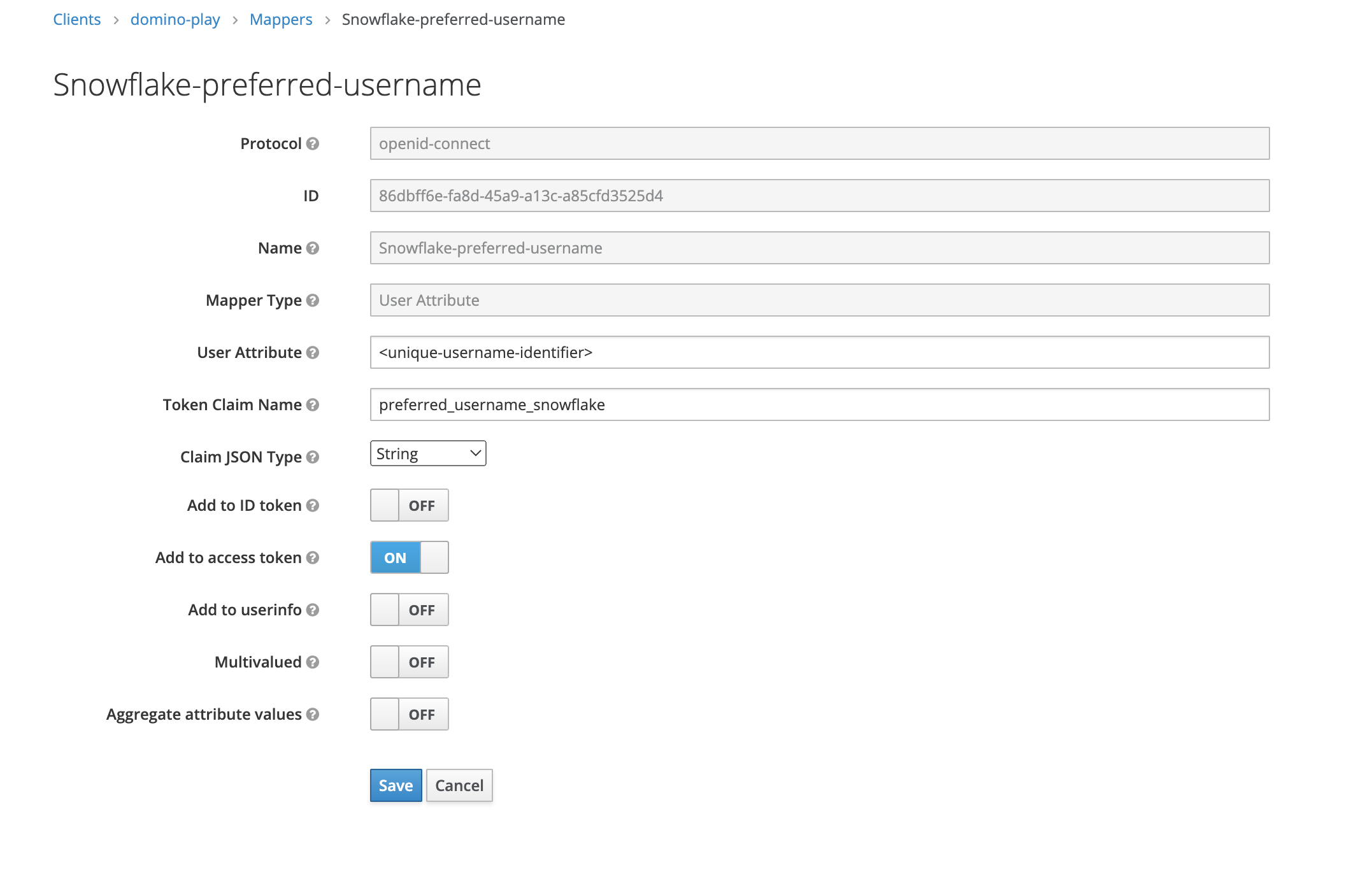Image resolution: width=1372 pixels, height=893 pixels.
Task: Focus the Token Claim Name input field
Action: (x=820, y=404)
